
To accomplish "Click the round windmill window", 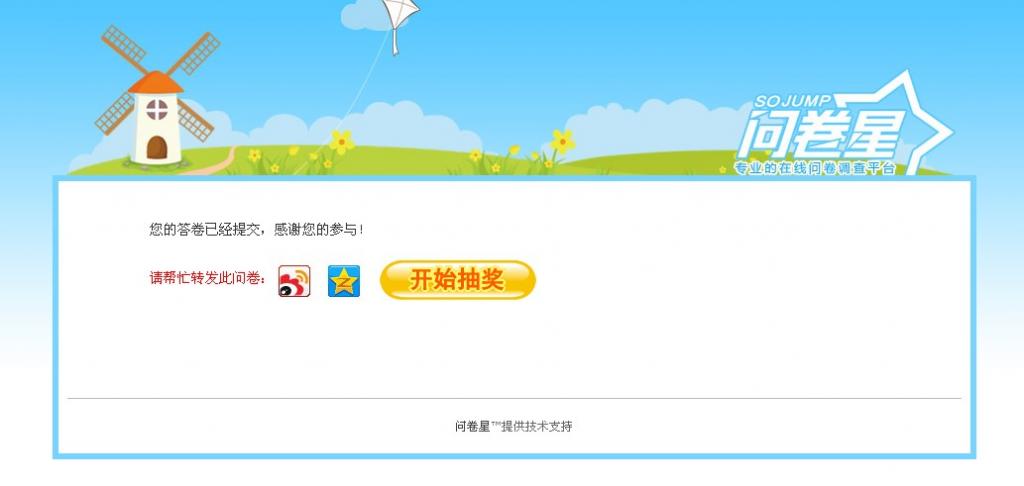I will coord(157,110).
